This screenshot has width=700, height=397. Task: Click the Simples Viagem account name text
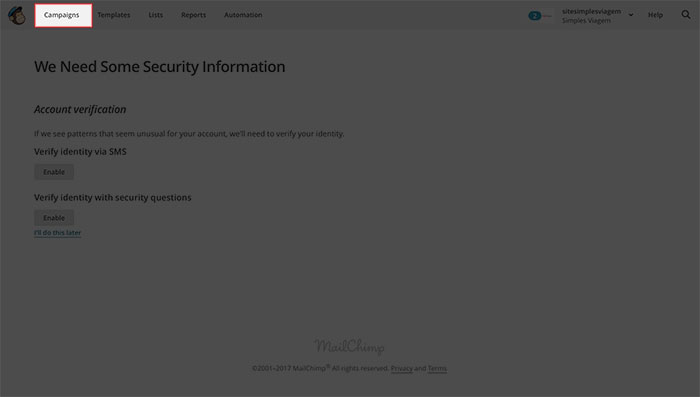586,21
